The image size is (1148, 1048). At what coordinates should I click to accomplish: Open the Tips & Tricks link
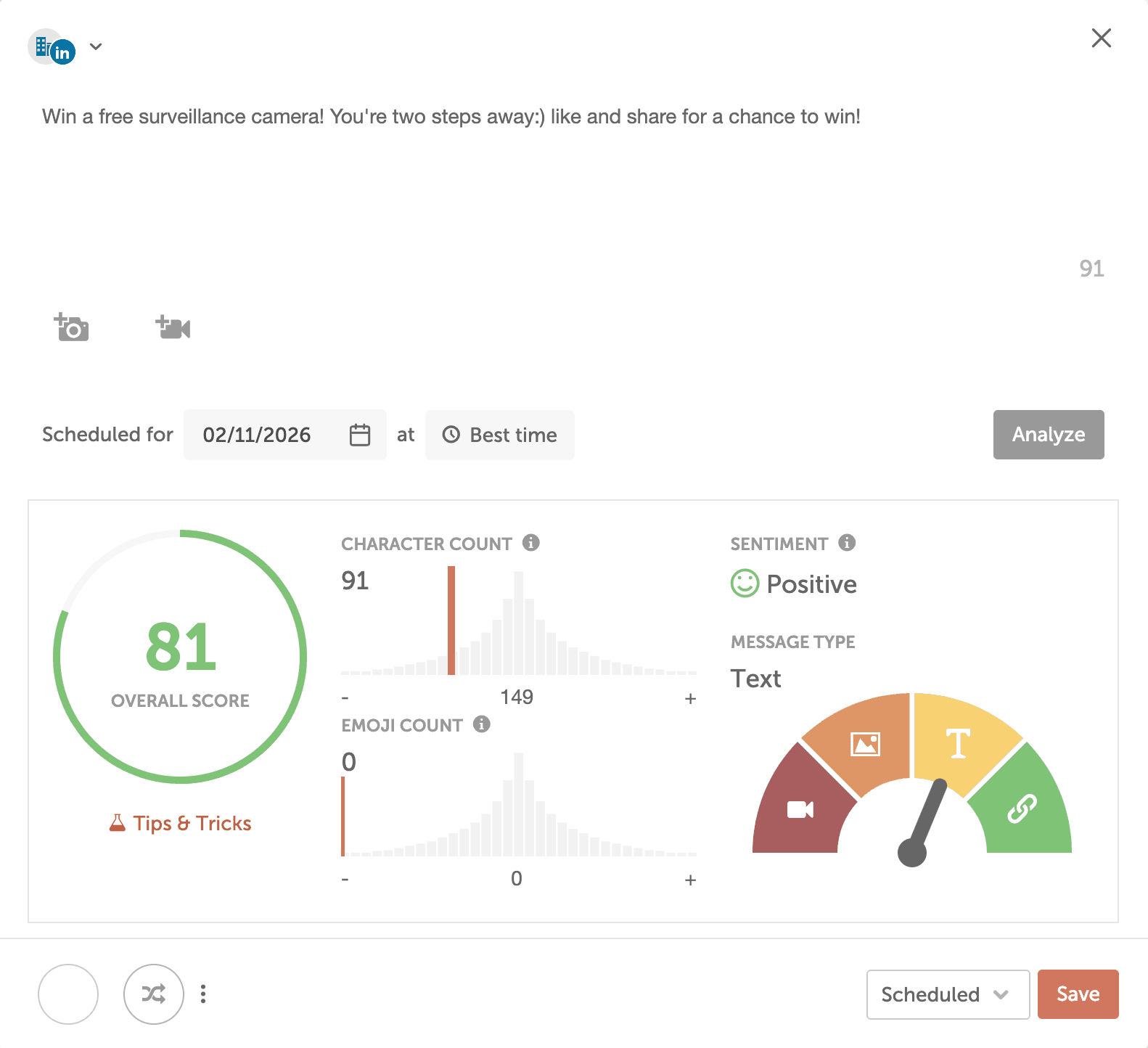[181, 823]
